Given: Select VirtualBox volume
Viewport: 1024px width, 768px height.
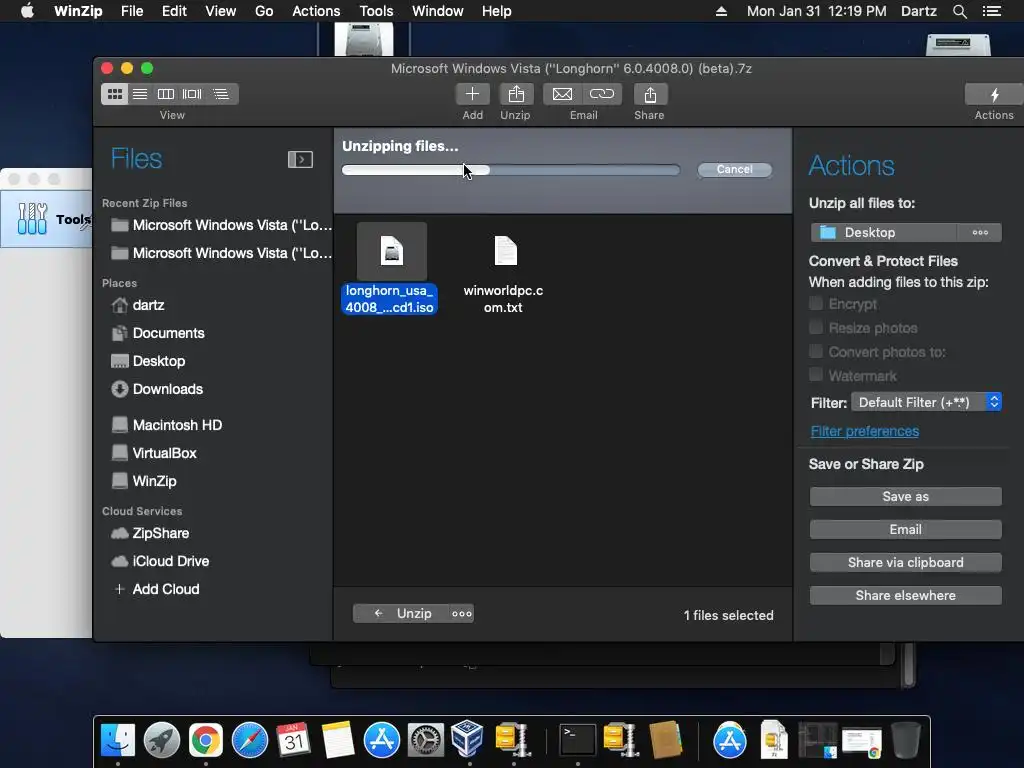Looking at the screenshot, I should pyautogui.click(x=154, y=453).
